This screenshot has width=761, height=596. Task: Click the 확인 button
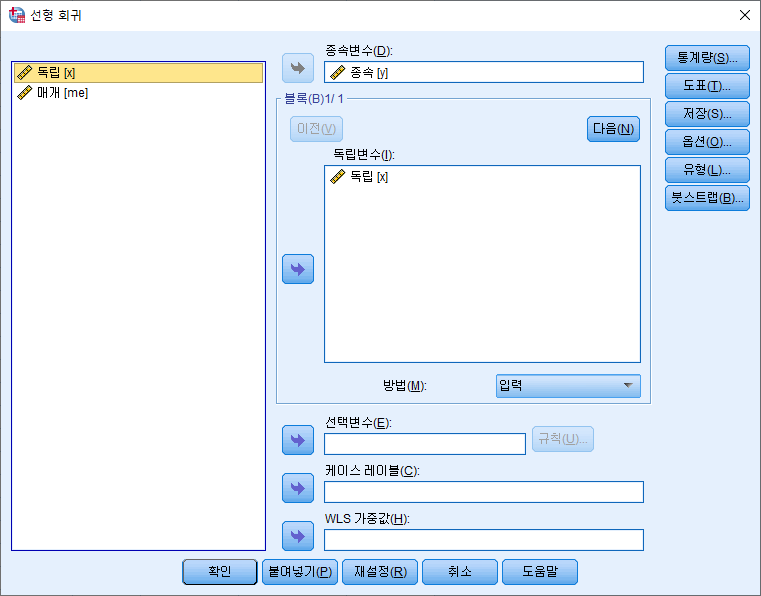click(220, 572)
